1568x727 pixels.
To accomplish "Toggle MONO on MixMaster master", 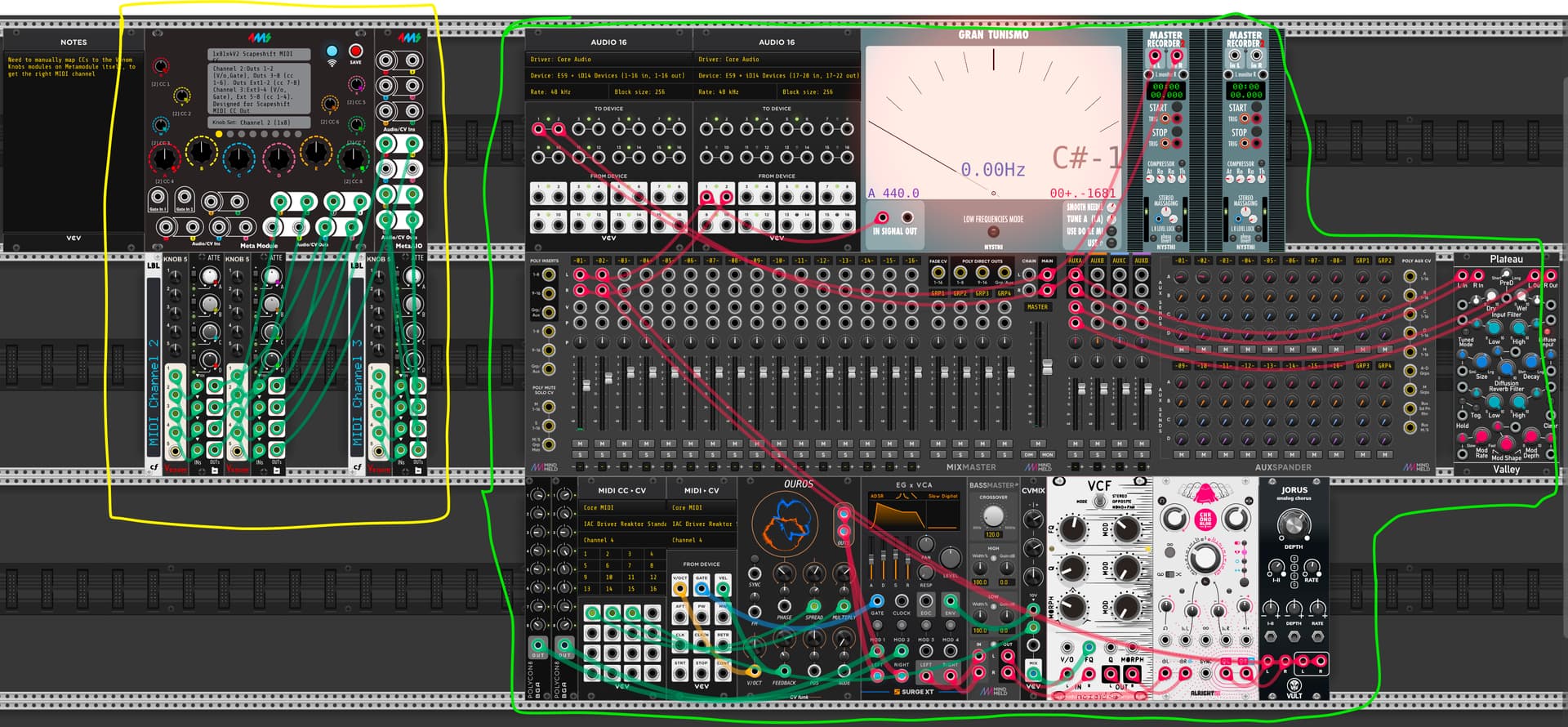I will [1047, 454].
